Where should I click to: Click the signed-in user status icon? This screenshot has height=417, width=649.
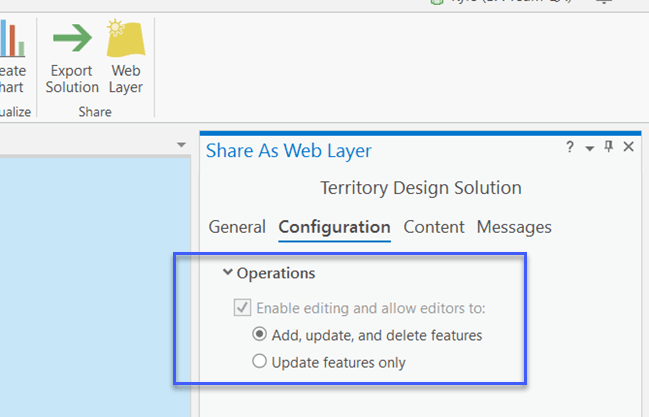(x=436, y=3)
